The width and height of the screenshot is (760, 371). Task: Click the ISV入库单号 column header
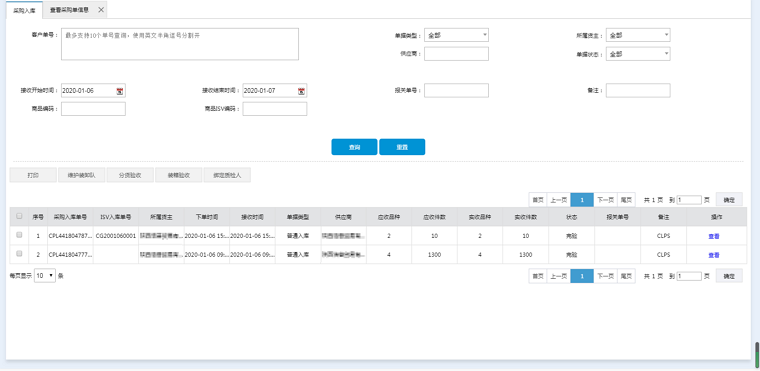pos(116,217)
